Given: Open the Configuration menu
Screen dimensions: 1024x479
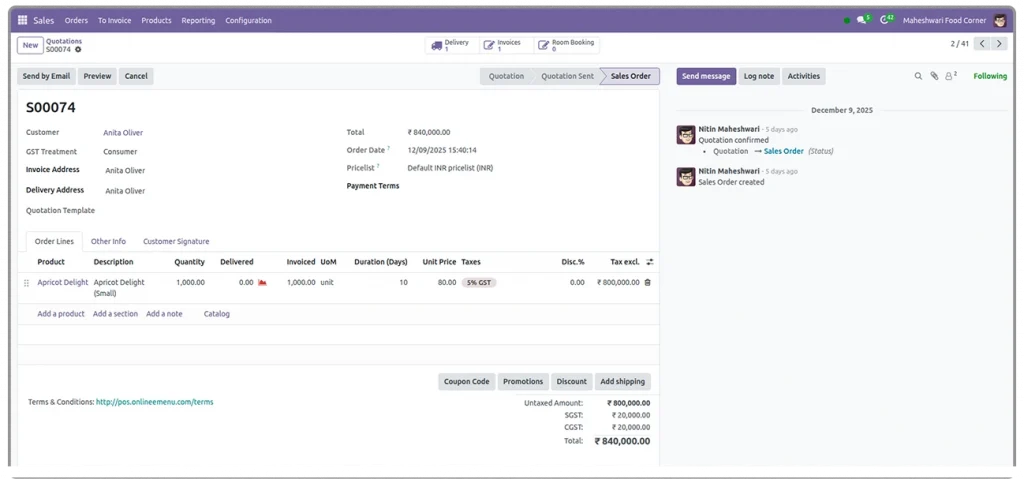Looking at the screenshot, I should (x=248, y=20).
